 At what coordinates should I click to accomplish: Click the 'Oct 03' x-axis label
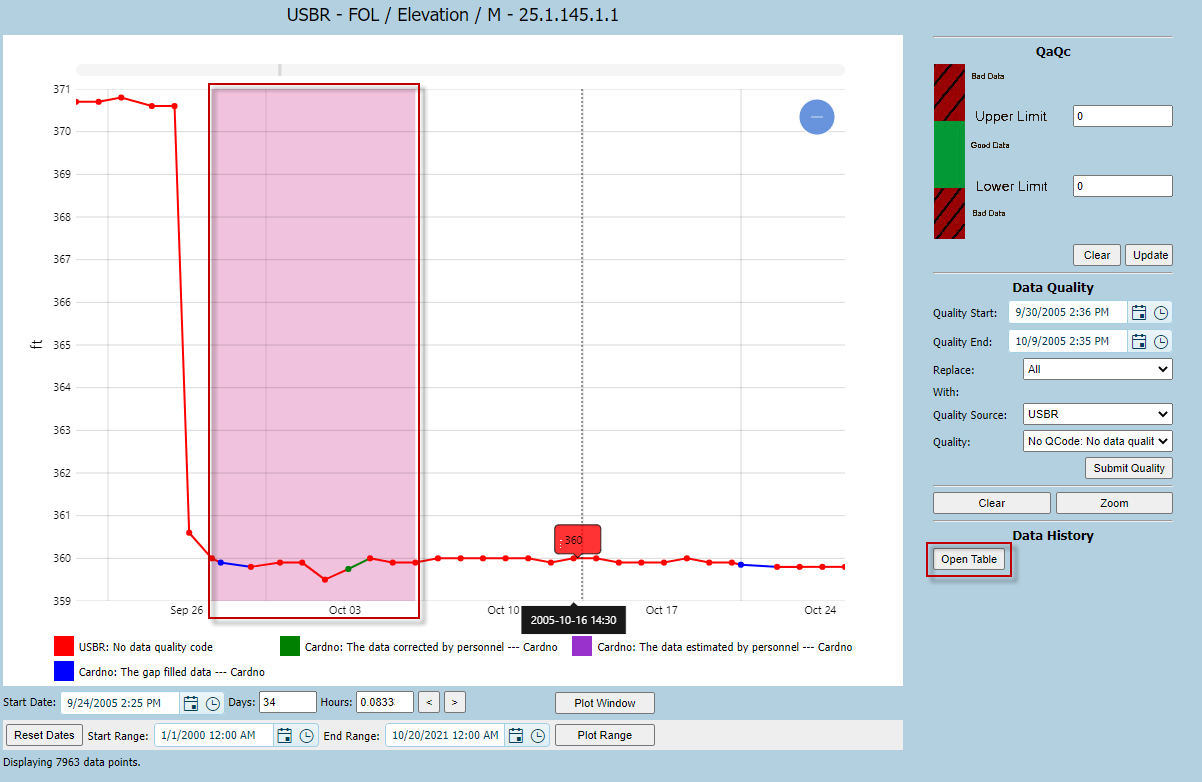[345, 610]
